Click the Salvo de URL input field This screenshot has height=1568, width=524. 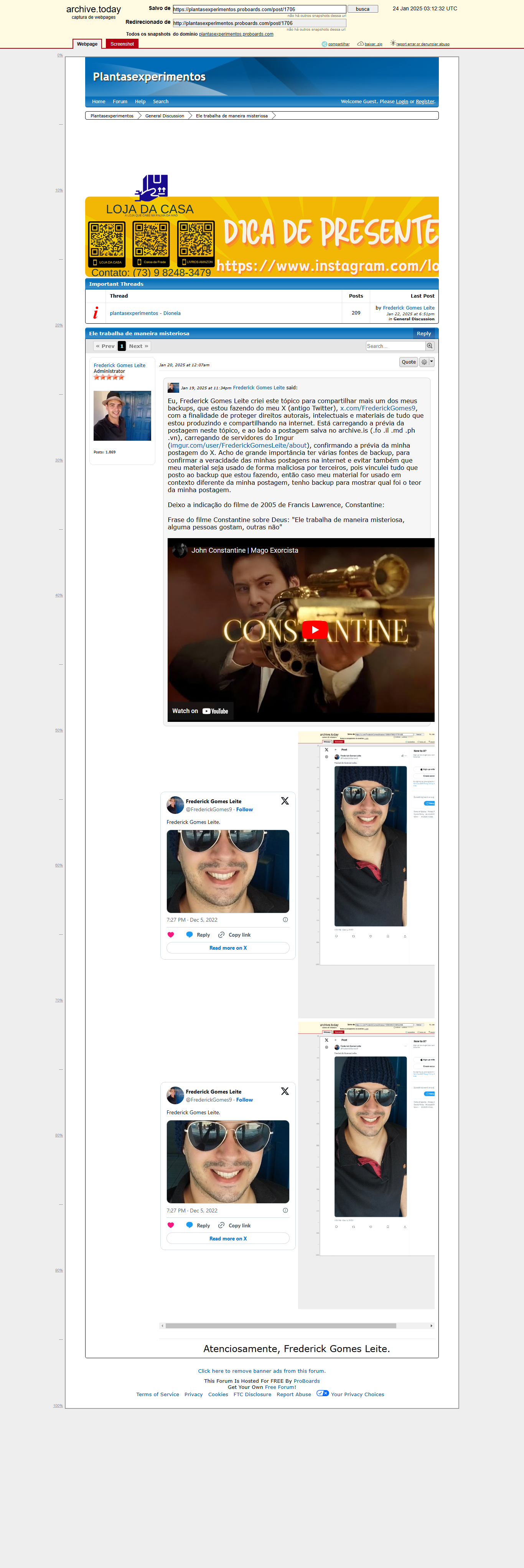(x=259, y=9)
